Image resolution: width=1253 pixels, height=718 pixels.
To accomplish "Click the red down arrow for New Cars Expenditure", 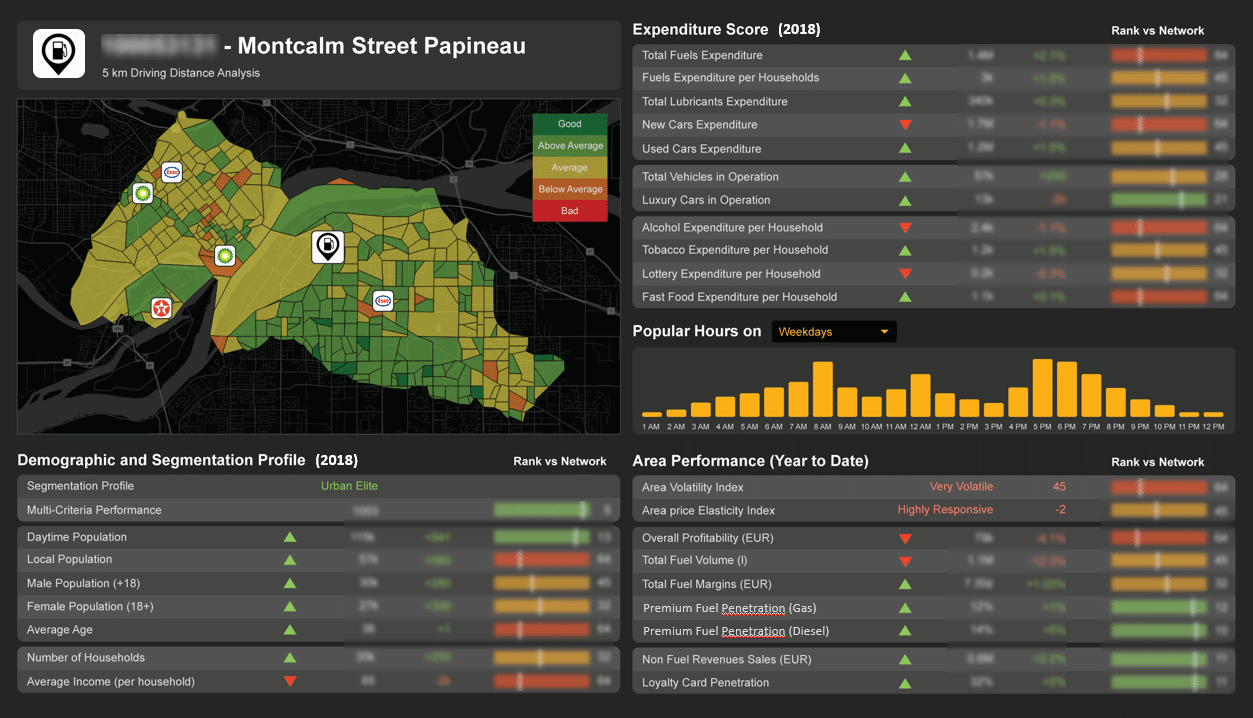I will (905, 125).
